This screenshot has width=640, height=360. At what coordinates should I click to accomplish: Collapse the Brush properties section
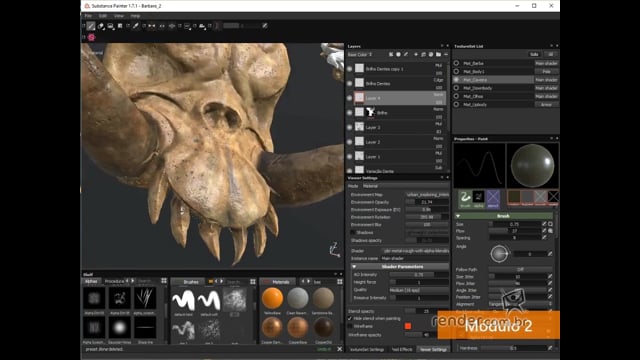tap(458, 216)
